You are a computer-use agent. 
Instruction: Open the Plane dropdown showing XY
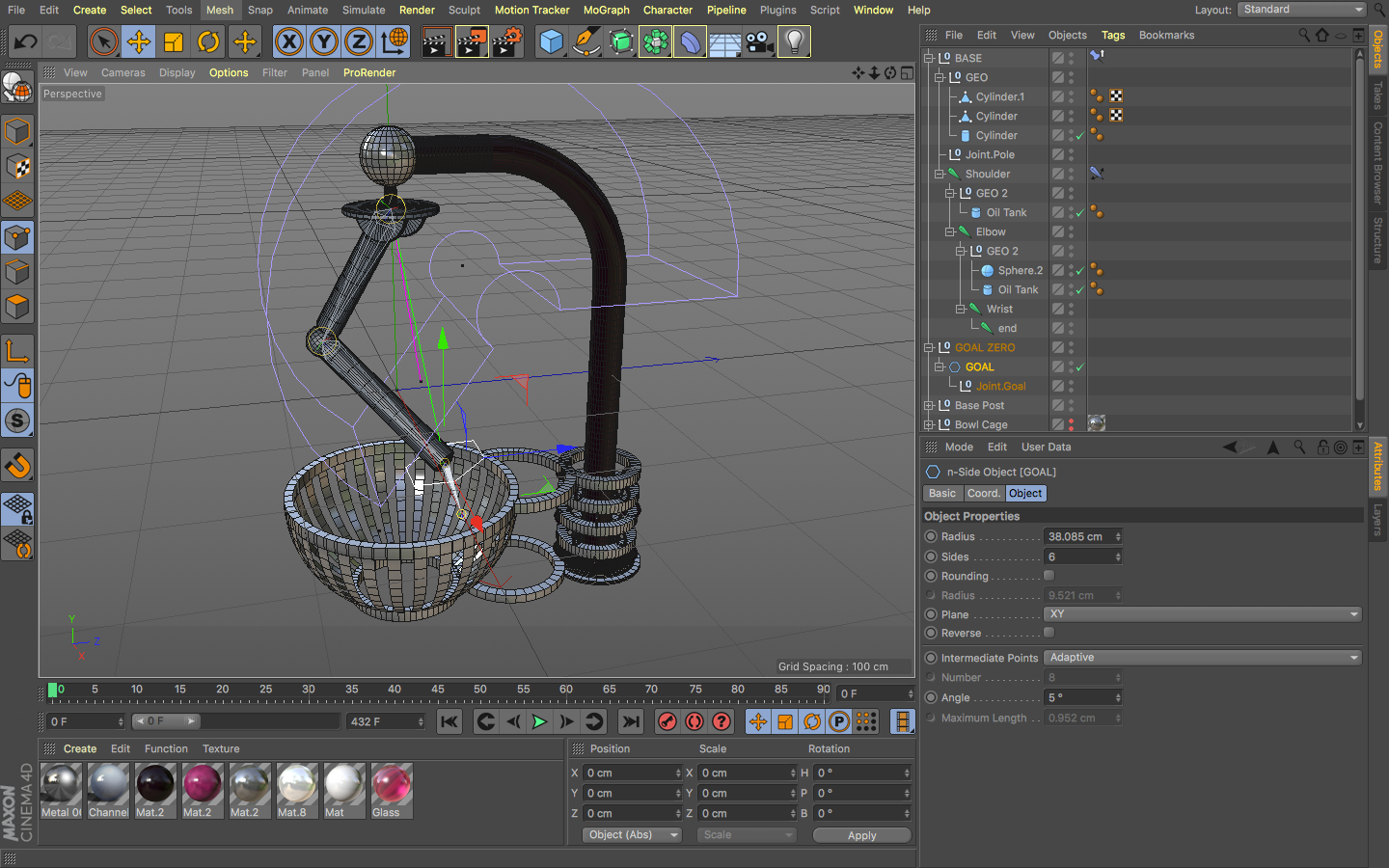(1202, 614)
